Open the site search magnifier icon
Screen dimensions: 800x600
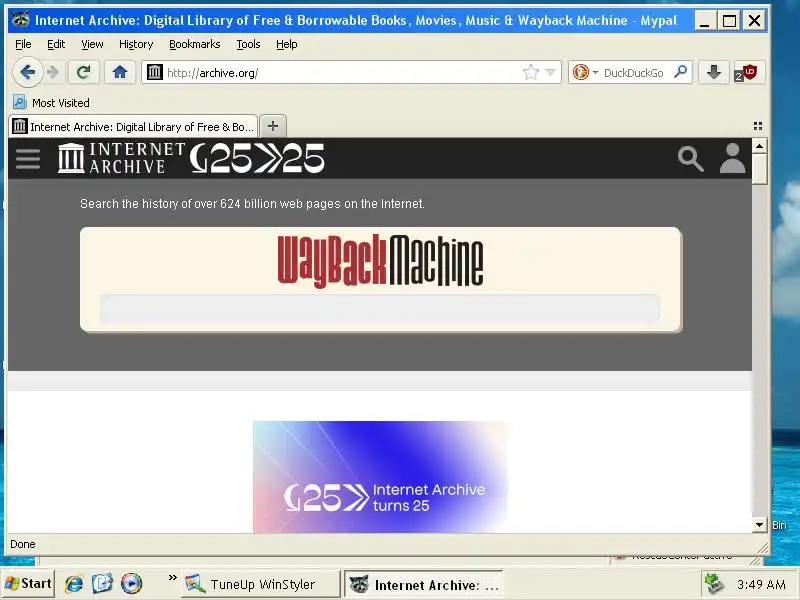pyautogui.click(x=690, y=159)
